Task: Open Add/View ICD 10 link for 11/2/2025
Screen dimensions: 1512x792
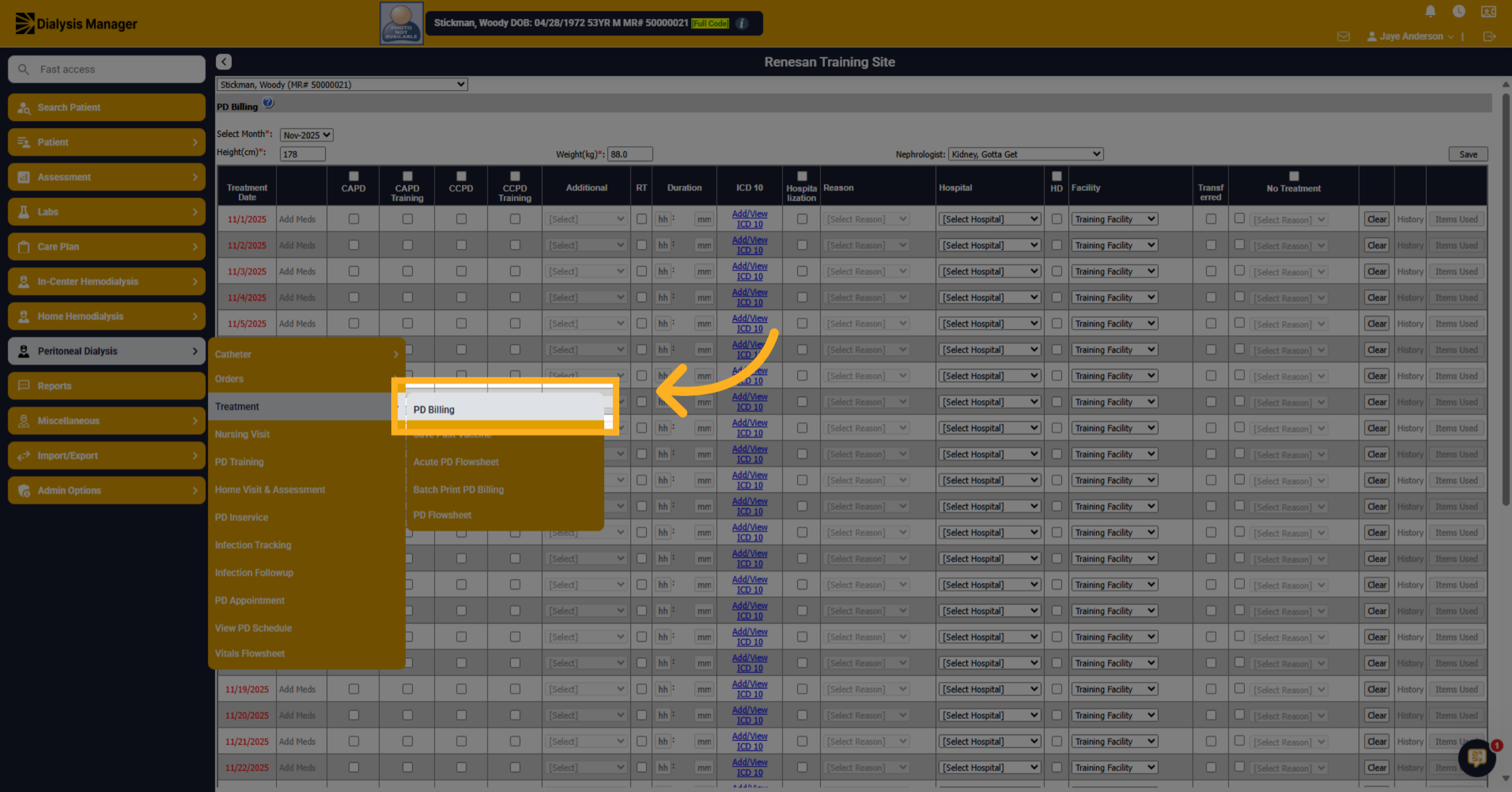Action: coord(750,245)
